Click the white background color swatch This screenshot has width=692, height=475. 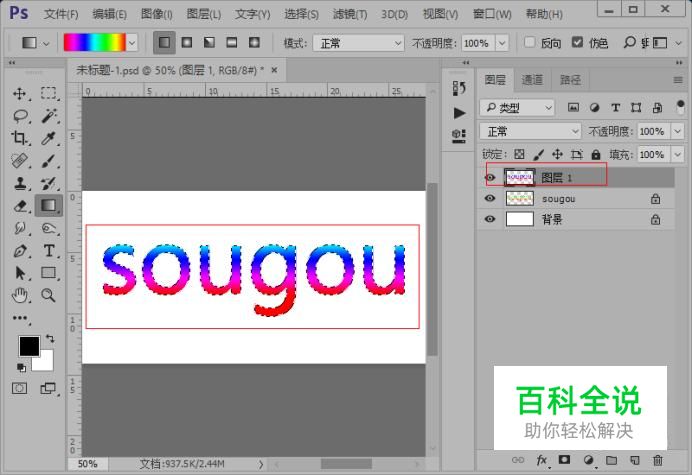pos(45,363)
